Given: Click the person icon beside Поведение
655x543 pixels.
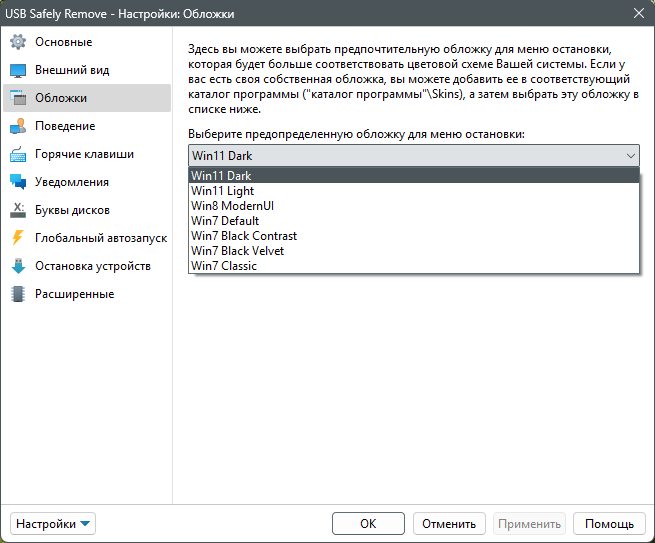Looking at the screenshot, I should 17,126.
